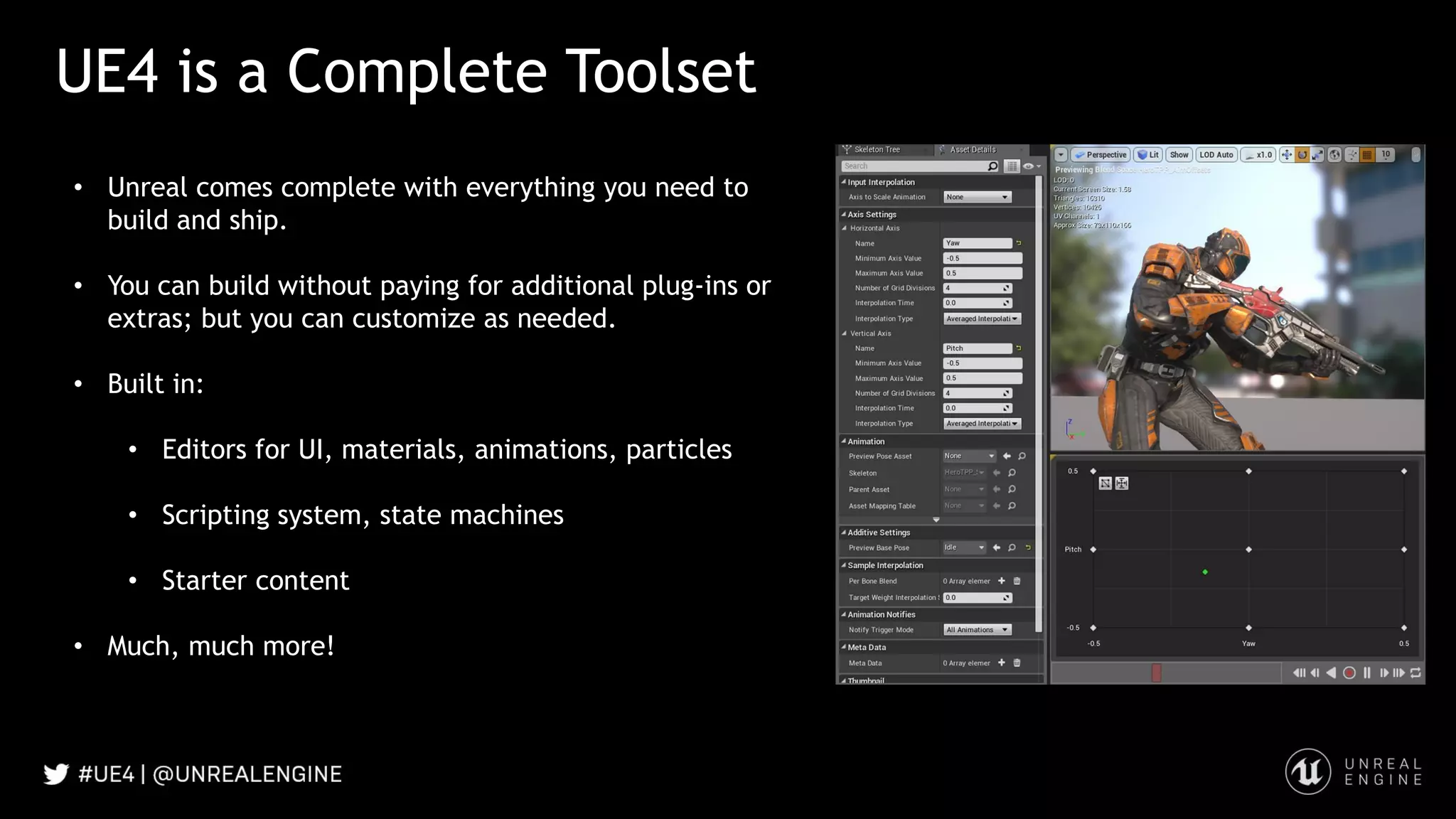Image resolution: width=1456 pixels, height=819 pixels.
Task: Select the translate gizmo tool in viewport toolbar
Action: 1287,155
